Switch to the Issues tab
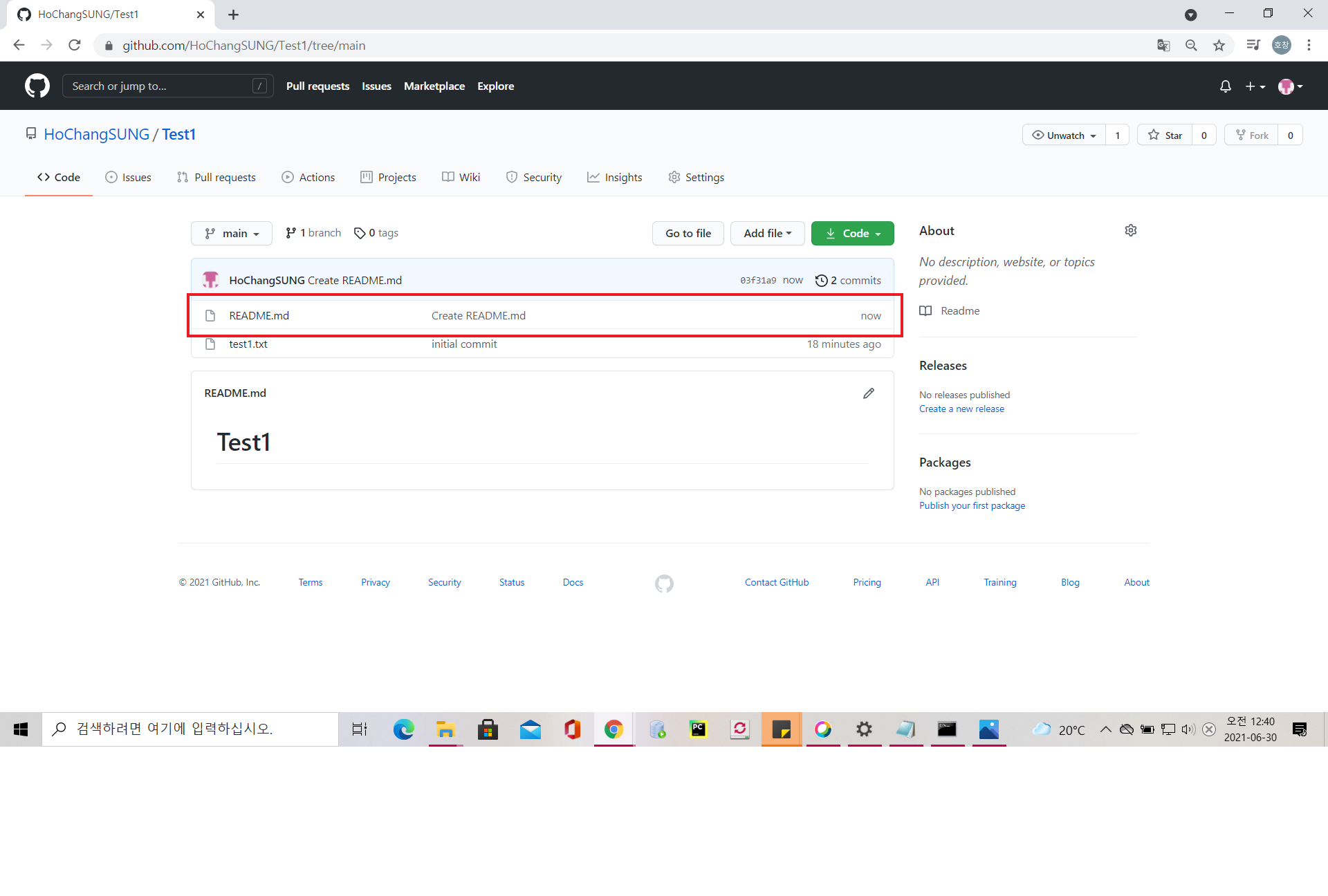Viewport: 1328px width, 896px height. [x=128, y=178]
